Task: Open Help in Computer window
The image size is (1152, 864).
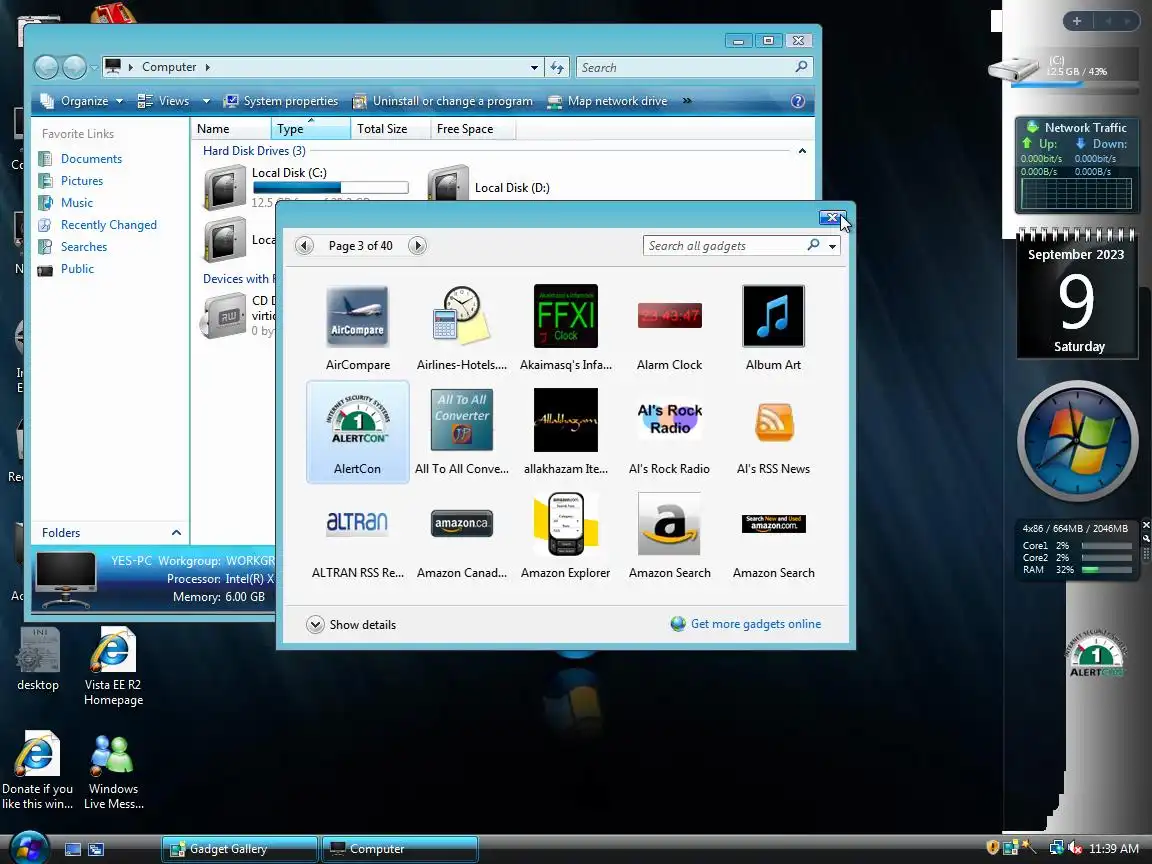Action: (x=798, y=101)
